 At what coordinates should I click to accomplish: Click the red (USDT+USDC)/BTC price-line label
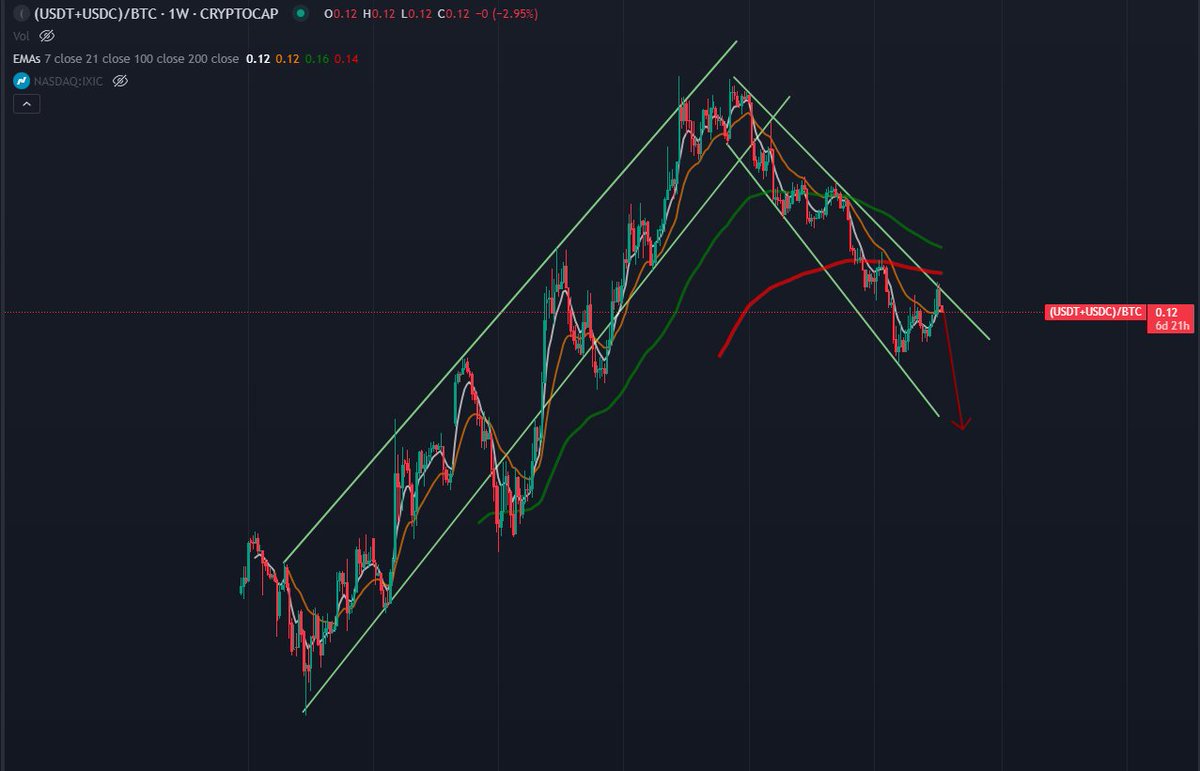[x=1094, y=312]
